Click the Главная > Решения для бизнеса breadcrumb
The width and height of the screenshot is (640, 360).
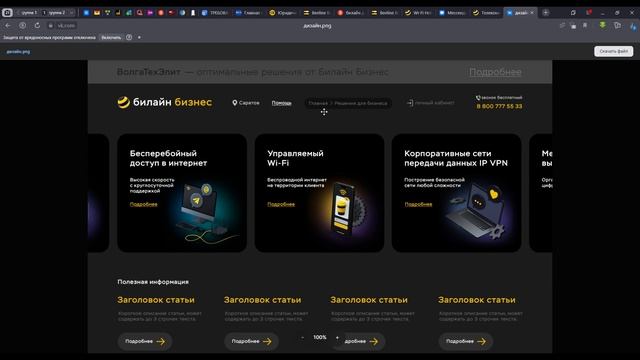point(348,103)
